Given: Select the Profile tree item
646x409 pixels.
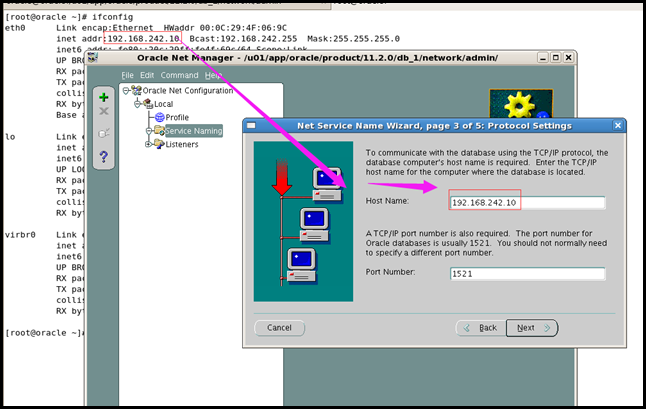Looking at the screenshot, I should pyautogui.click(x=177, y=117).
